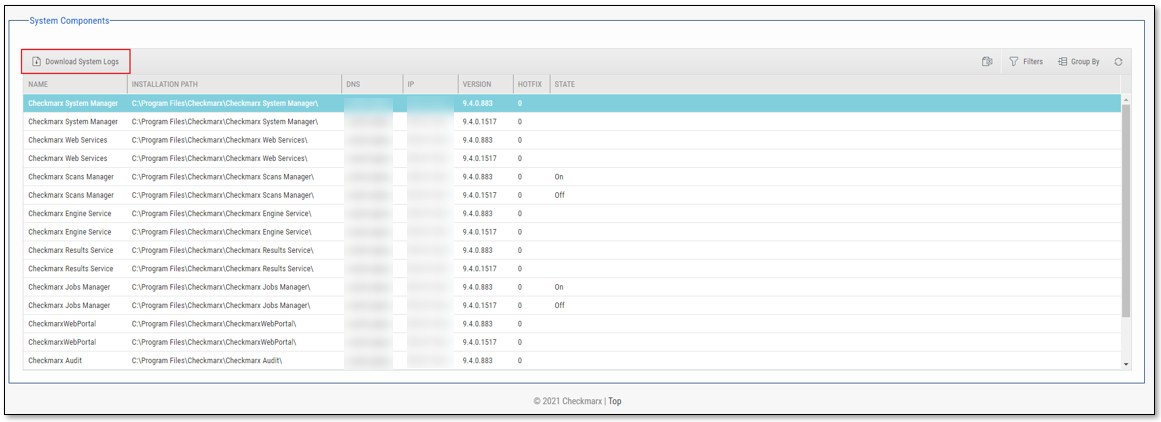
Task: Select Checkmarx Jobs Manager row with state On
Action: (572, 287)
